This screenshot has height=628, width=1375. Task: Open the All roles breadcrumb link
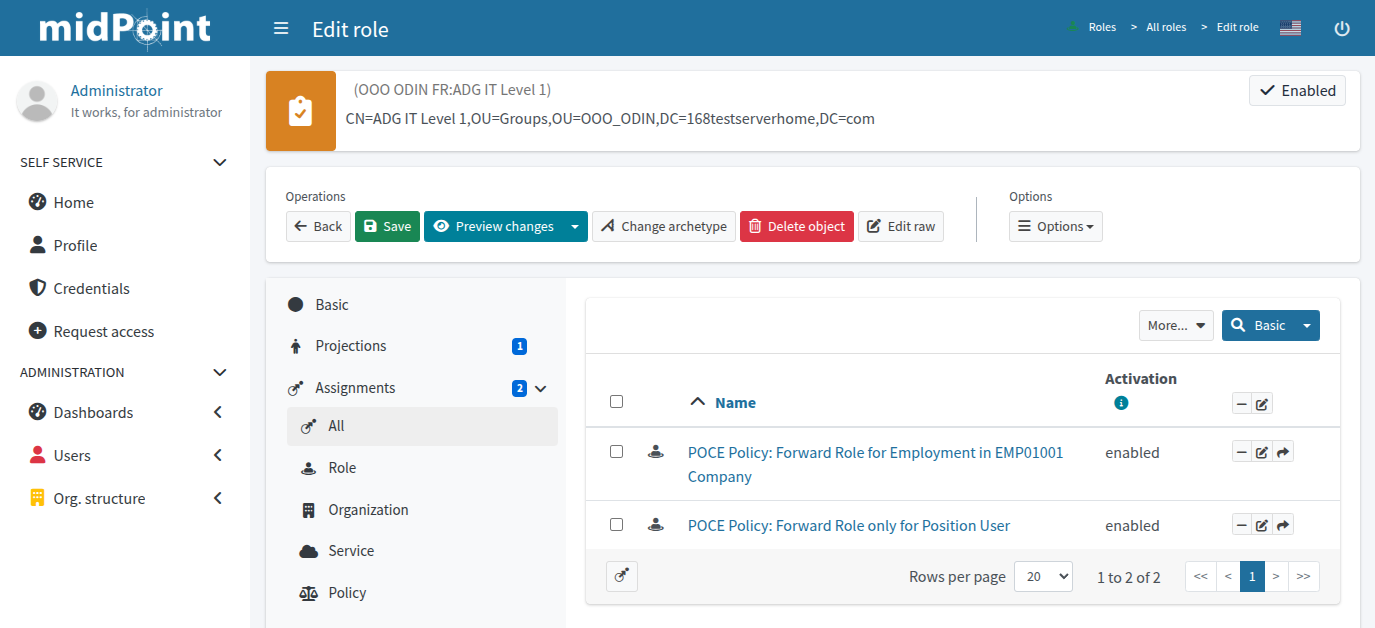click(x=1166, y=27)
